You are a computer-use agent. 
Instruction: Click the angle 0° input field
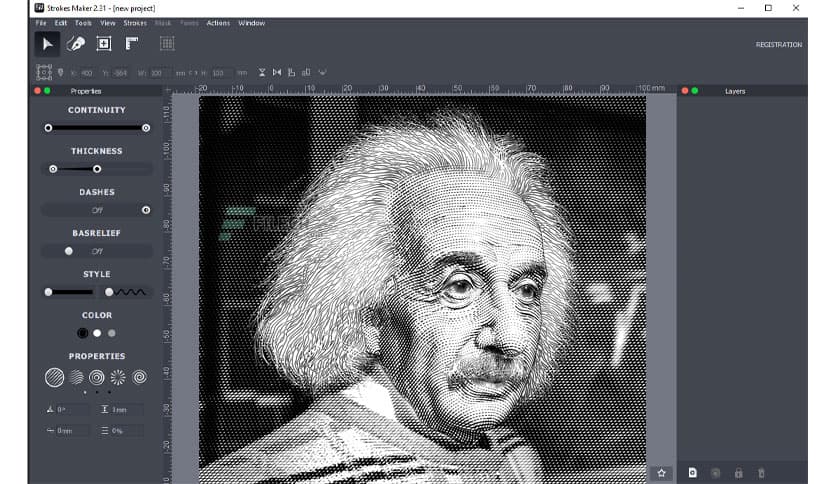72,409
